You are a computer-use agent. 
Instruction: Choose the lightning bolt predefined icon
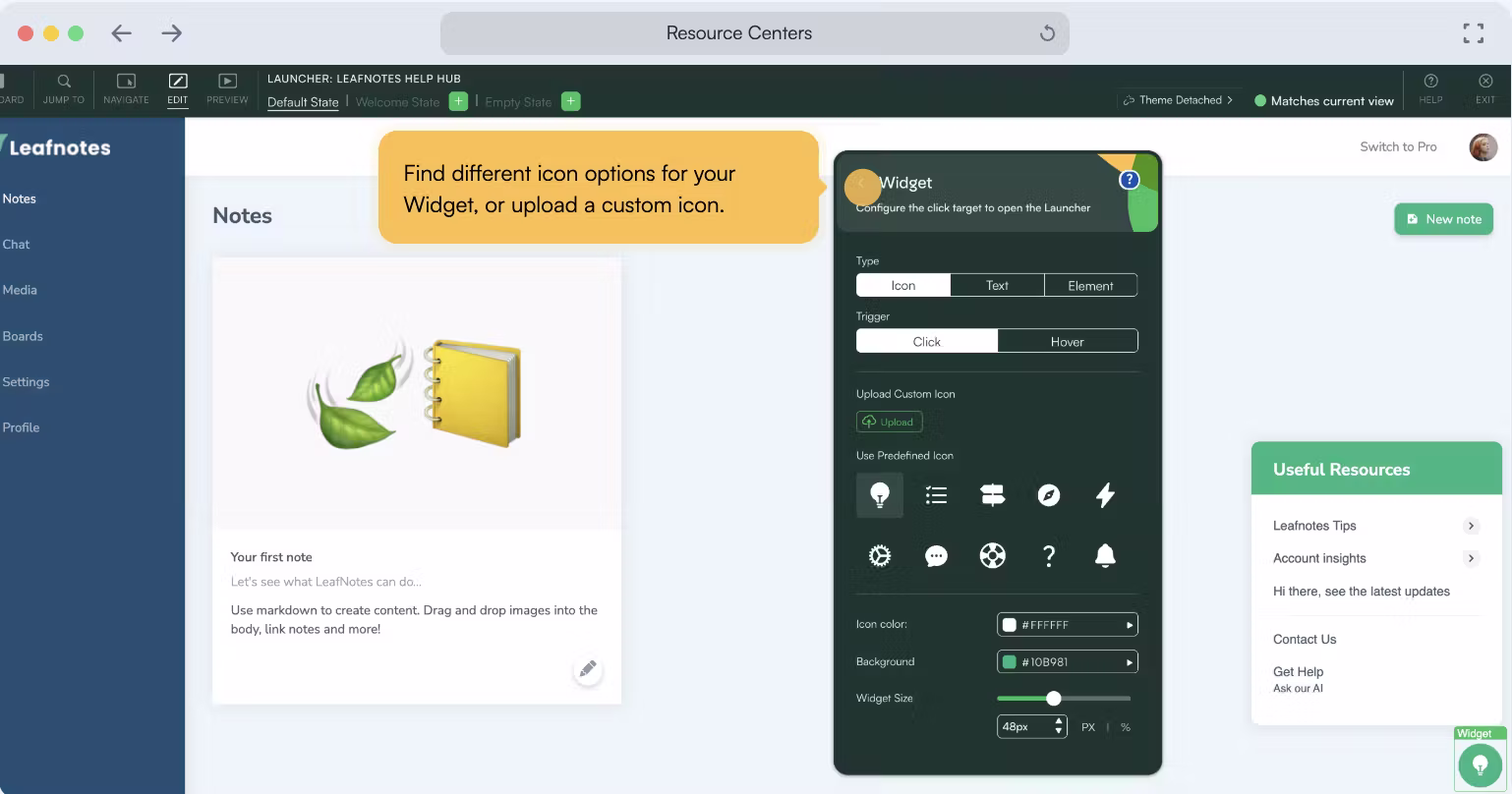click(x=1105, y=495)
